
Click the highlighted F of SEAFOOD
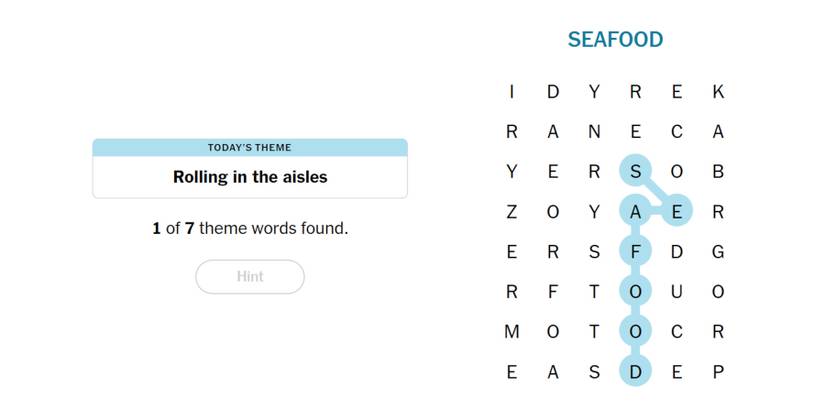pos(635,252)
